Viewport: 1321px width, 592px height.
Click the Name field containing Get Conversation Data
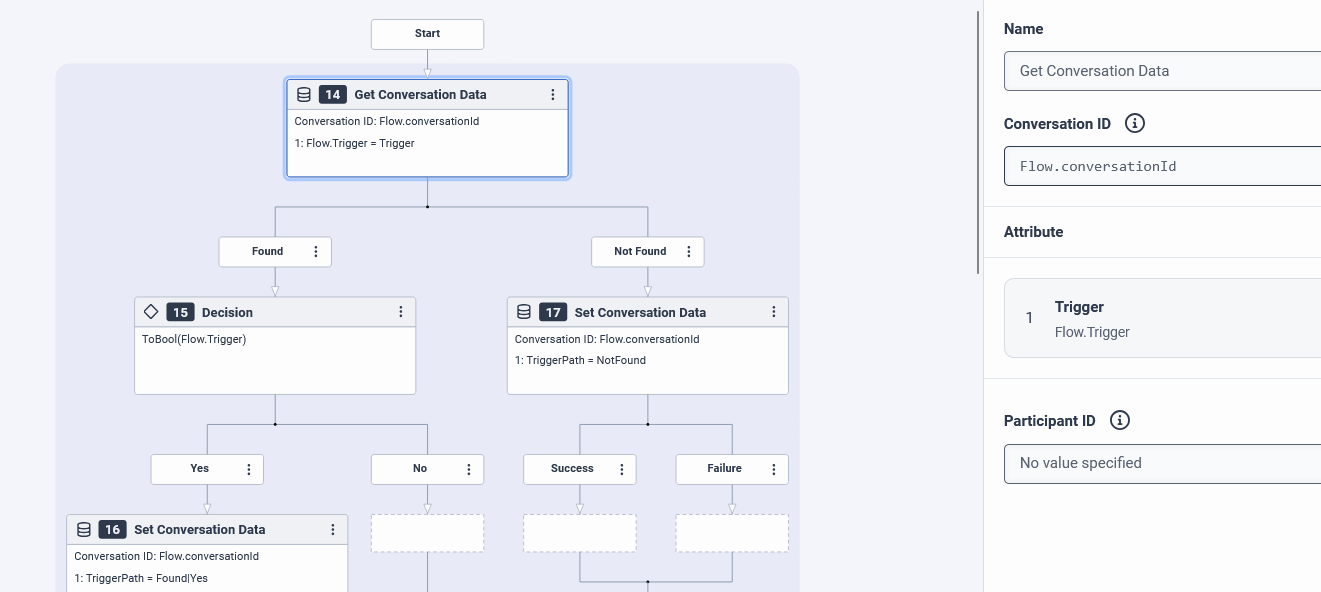[1162, 71]
